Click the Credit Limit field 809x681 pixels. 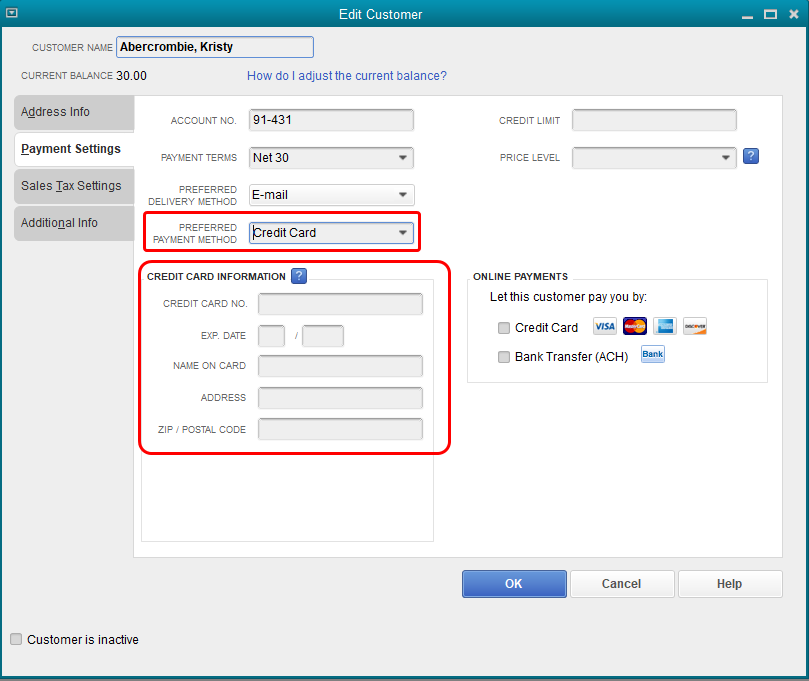(x=654, y=120)
